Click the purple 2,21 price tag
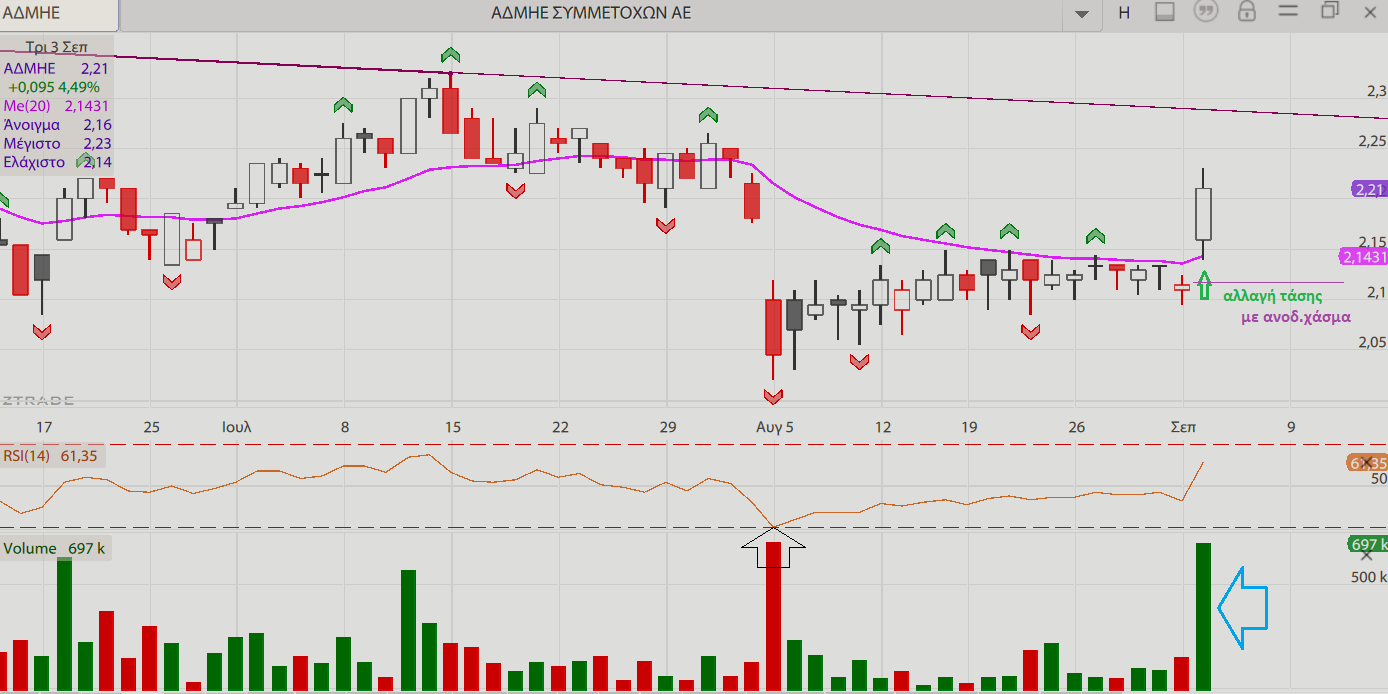Viewport: 1388px width, 694px height. (x=1368, y=189)
